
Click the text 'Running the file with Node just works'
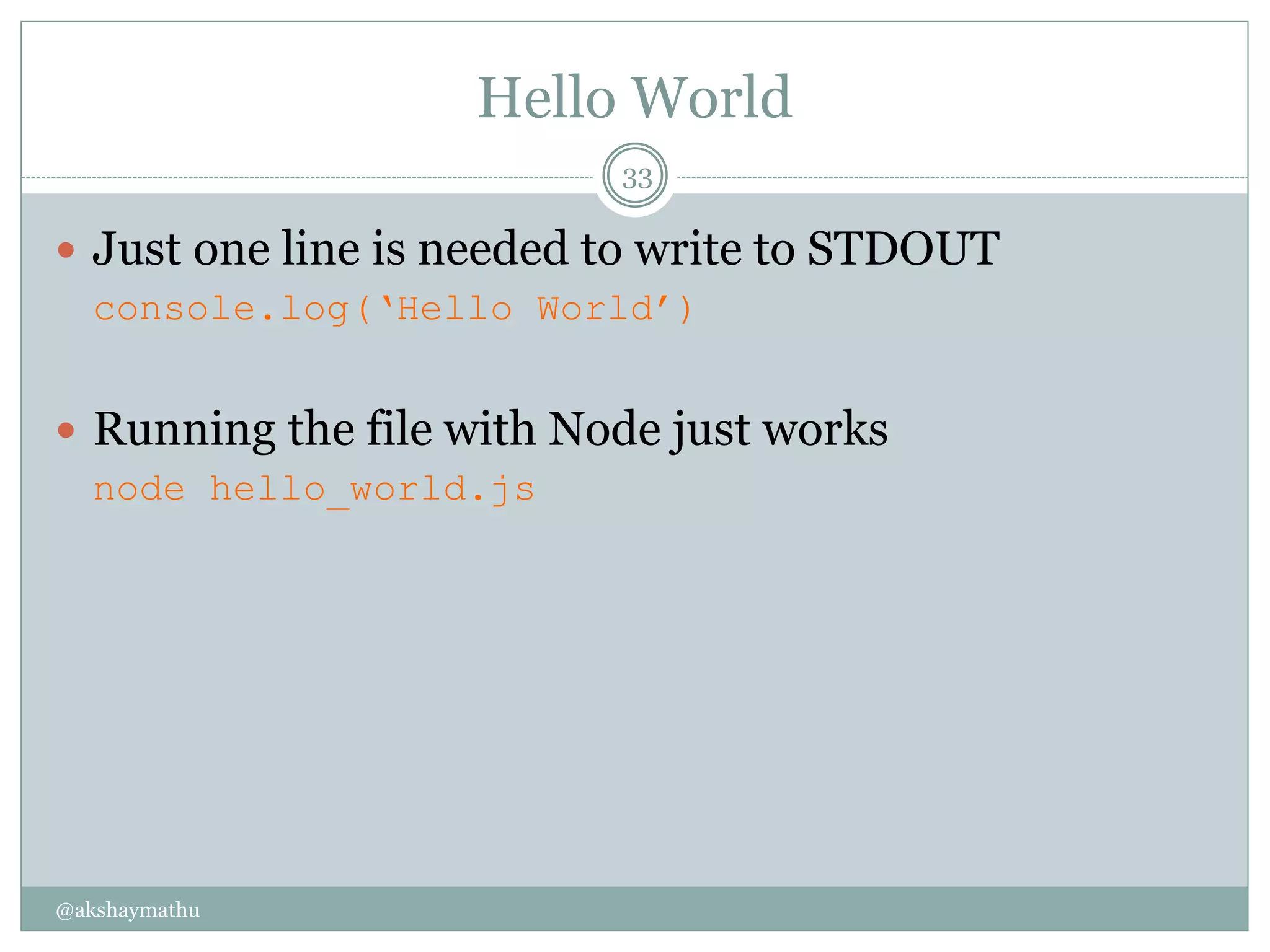click(x=491, y=429)
